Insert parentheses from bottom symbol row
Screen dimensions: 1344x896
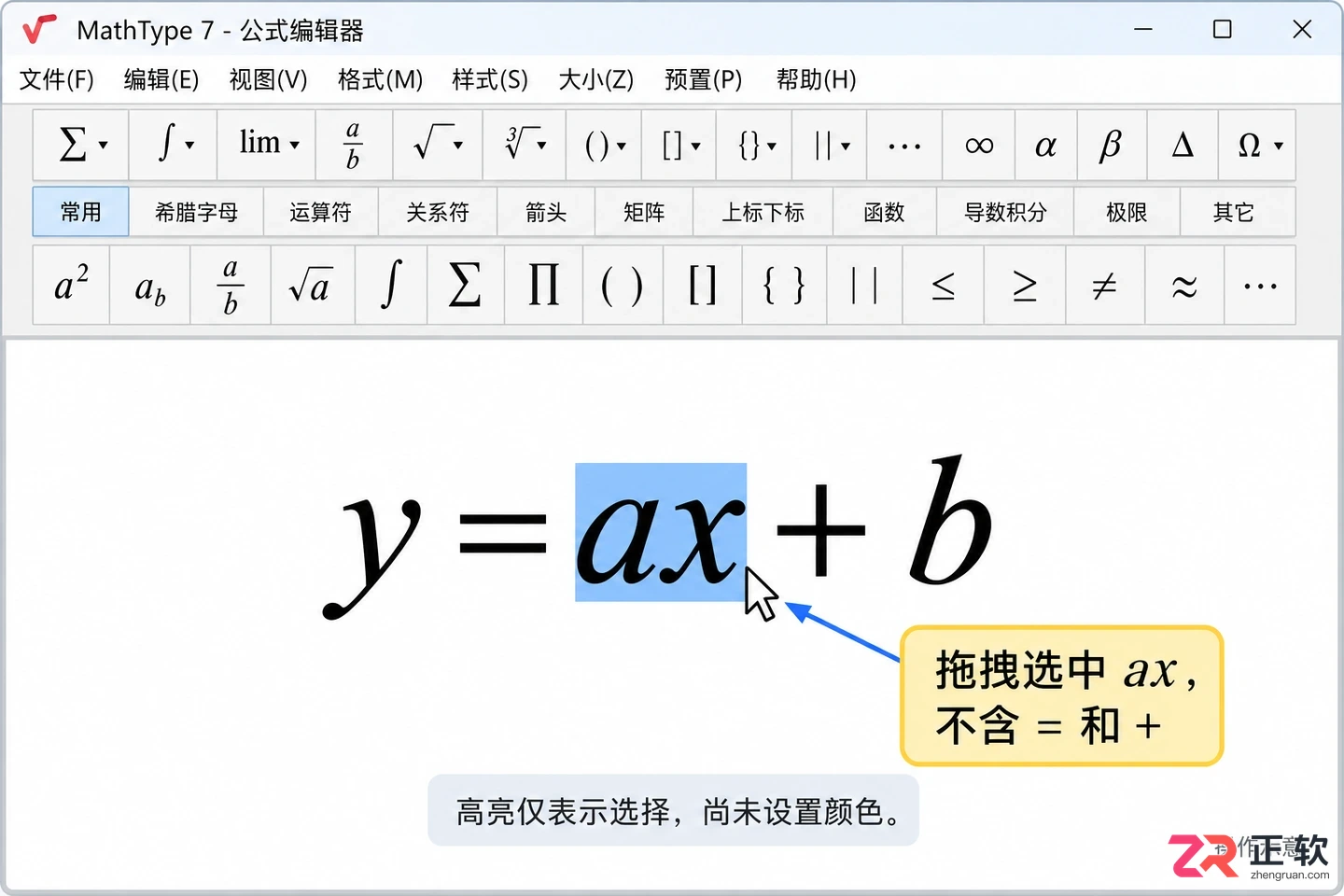(623, 286)
